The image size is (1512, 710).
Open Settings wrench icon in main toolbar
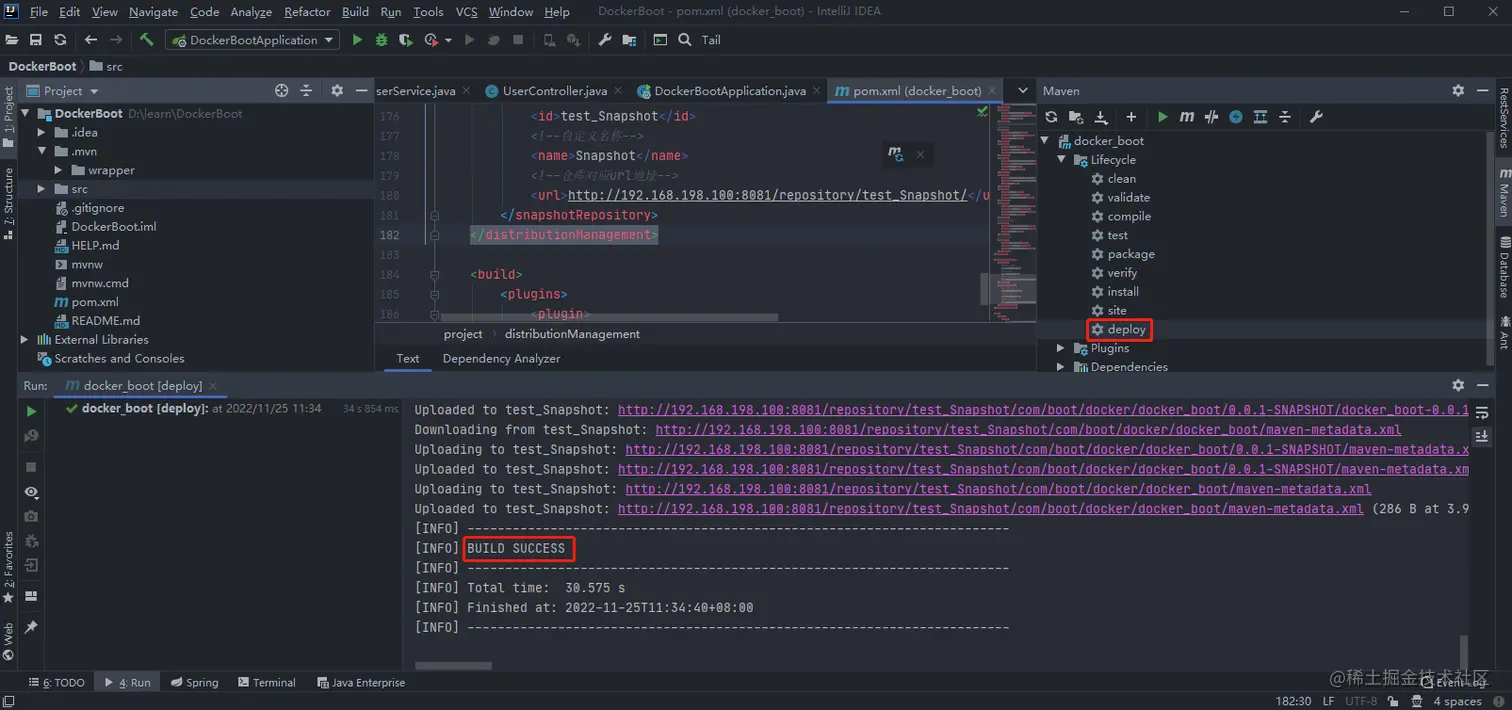pyautogui.click(x=605, y=40)
